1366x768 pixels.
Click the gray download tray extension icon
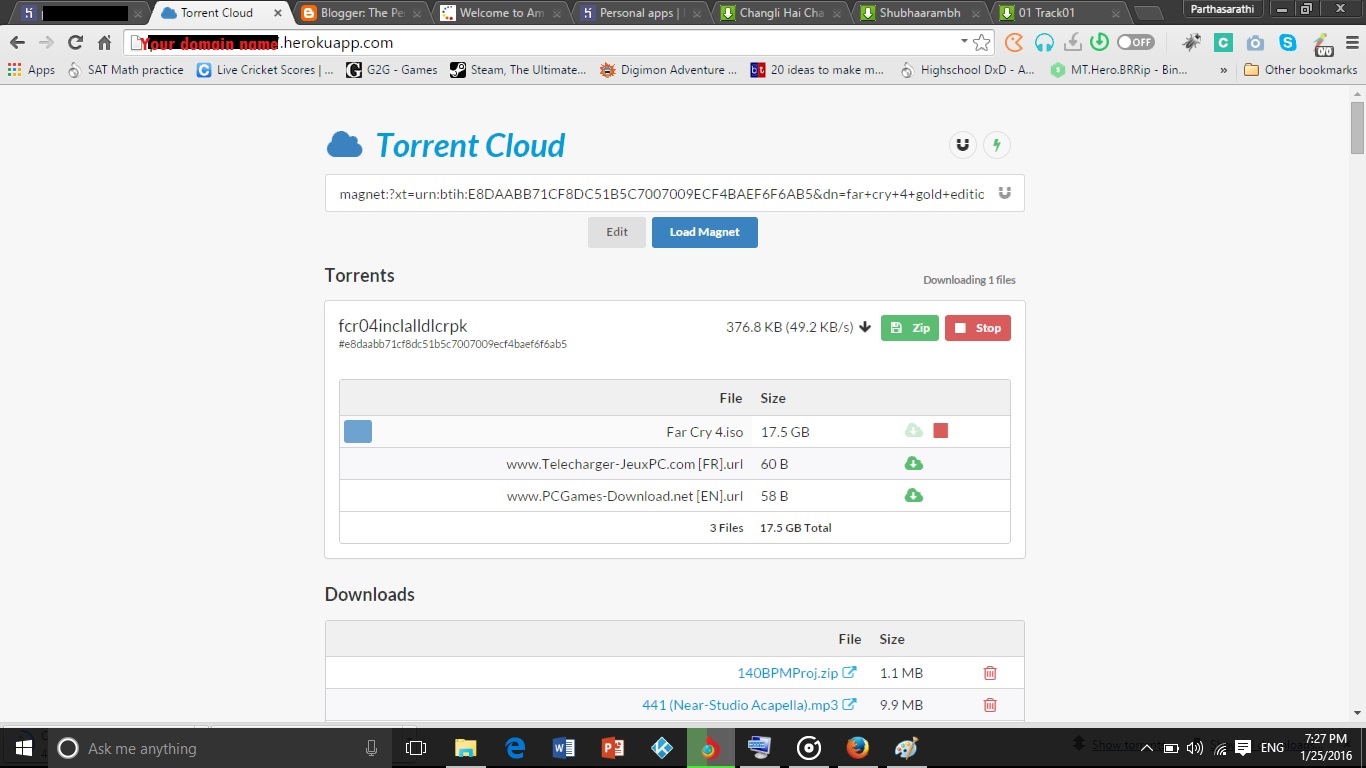[1072, 42]
